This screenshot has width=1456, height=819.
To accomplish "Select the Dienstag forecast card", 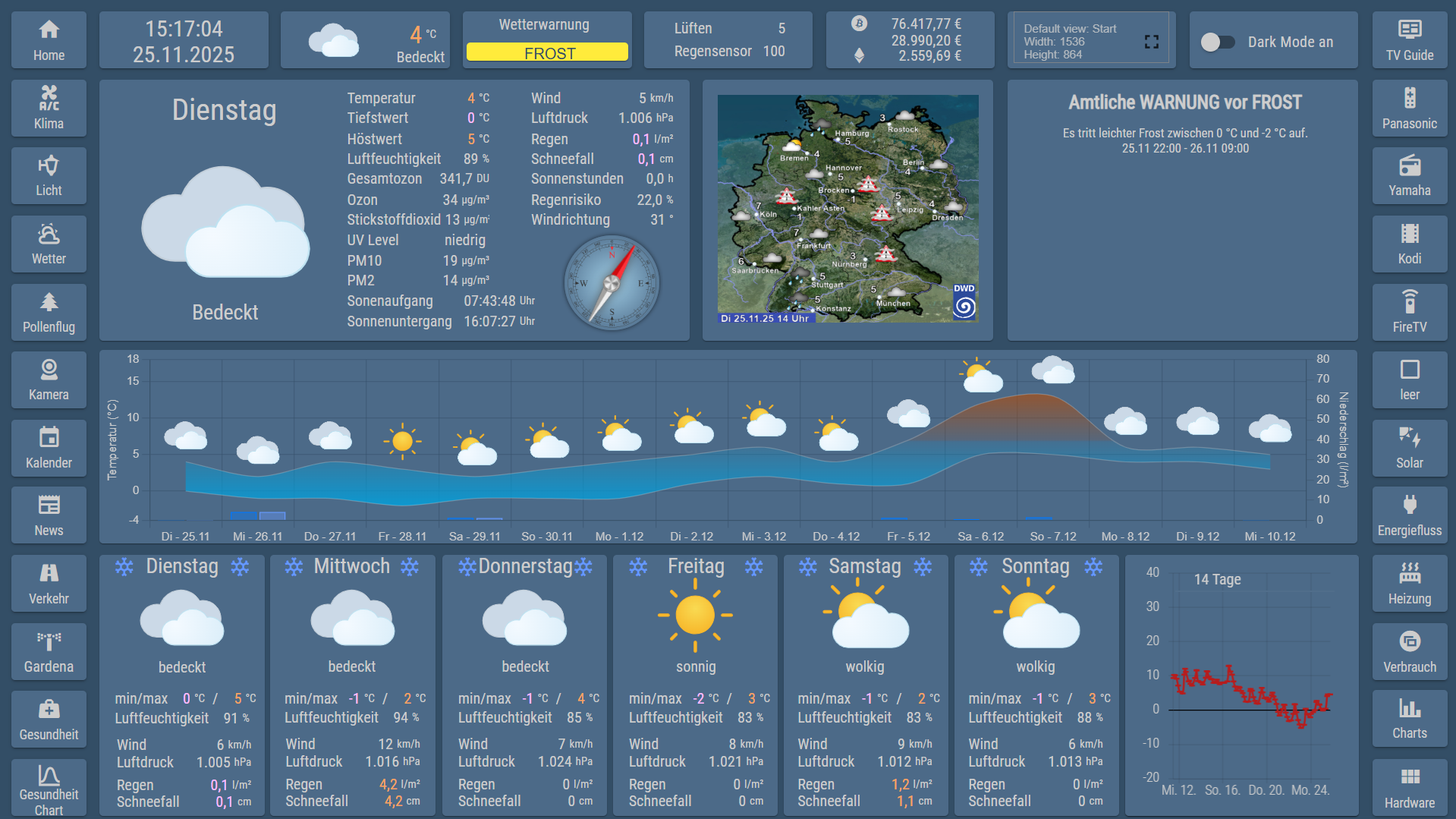I will [182, 685].
